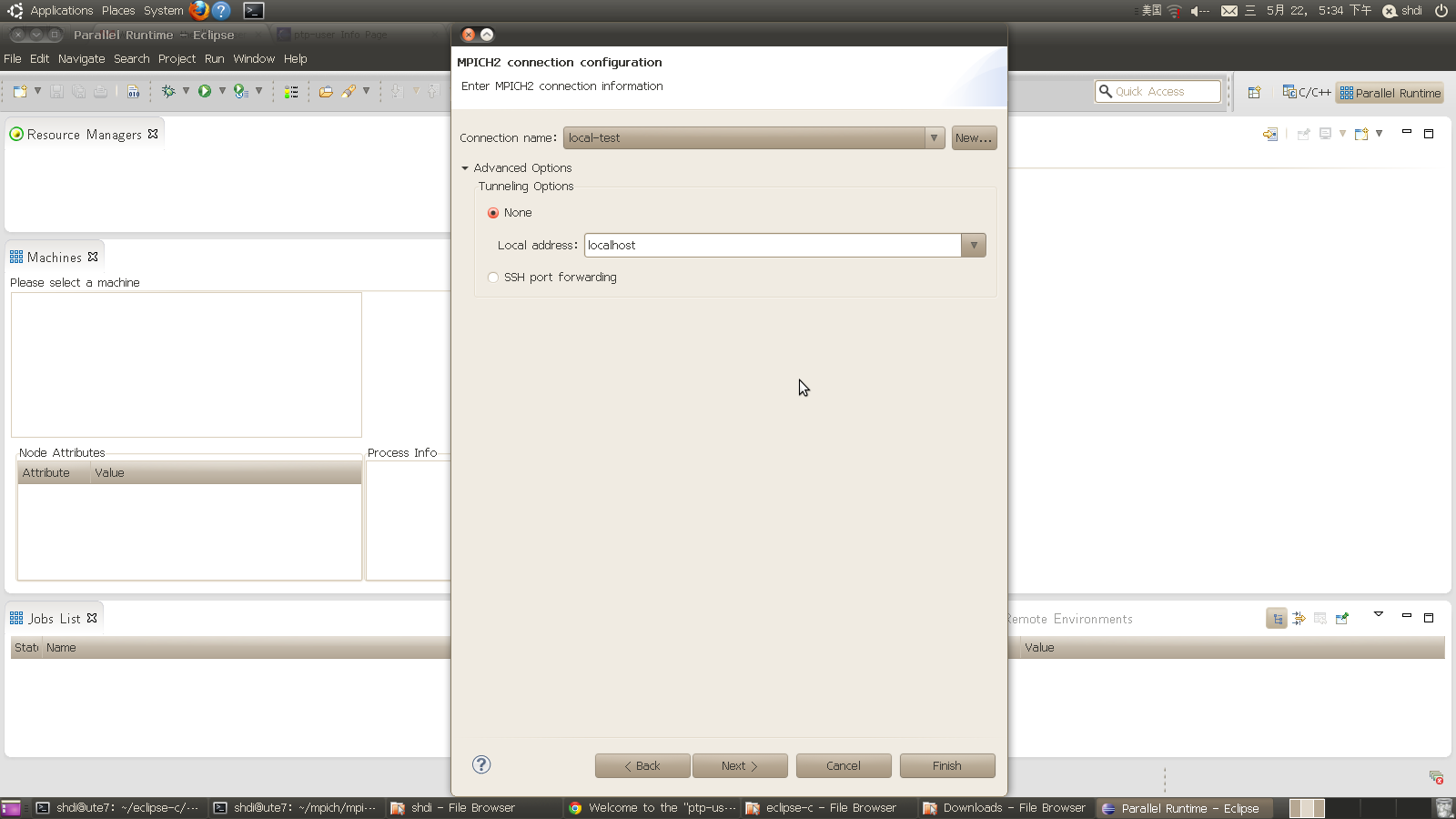Click the status bar progress icon in the bottom-right corner
Viewport: 1456px width, 819px height.
[1436, 777]
